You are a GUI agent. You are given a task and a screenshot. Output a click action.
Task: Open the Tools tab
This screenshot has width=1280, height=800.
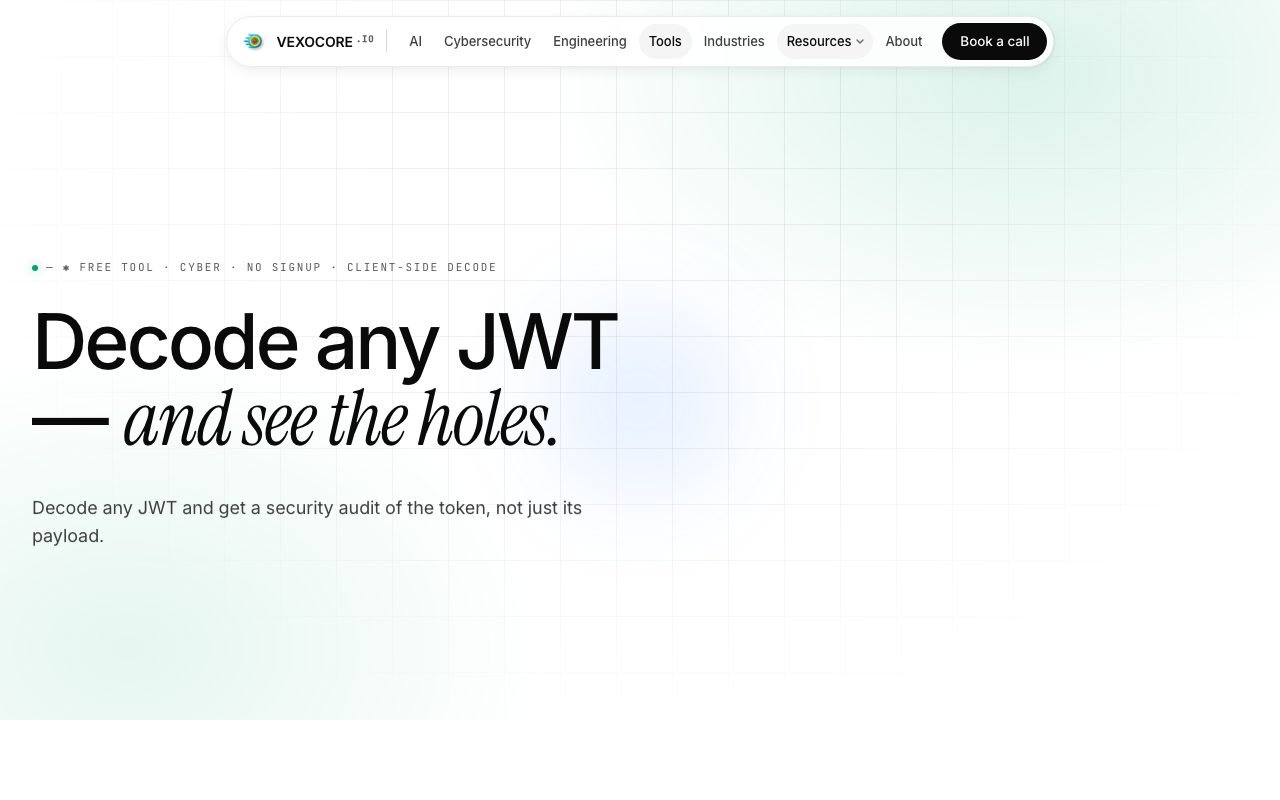tap(665, 41)
